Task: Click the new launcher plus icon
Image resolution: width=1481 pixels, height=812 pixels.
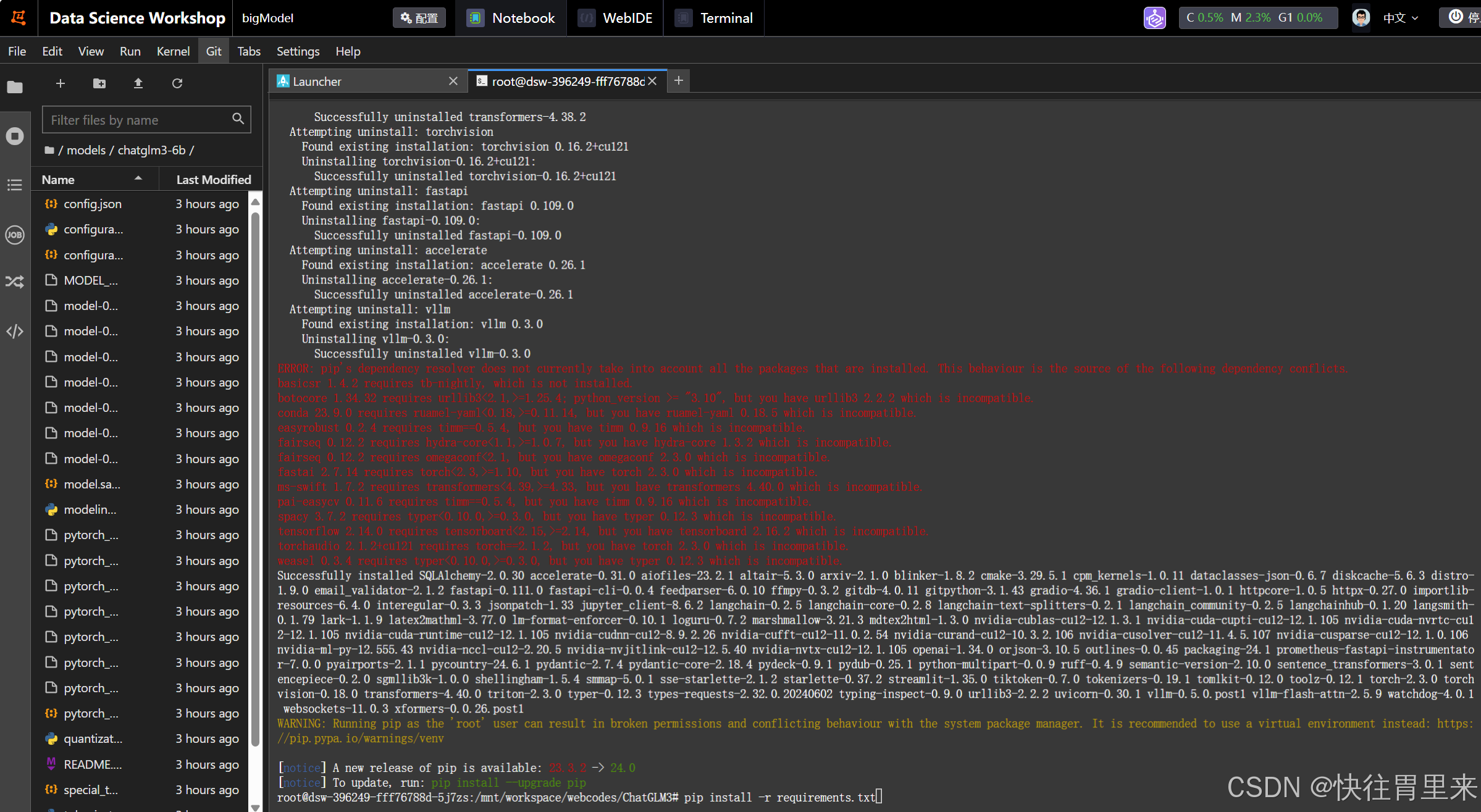Action: [x=61, y=83]
